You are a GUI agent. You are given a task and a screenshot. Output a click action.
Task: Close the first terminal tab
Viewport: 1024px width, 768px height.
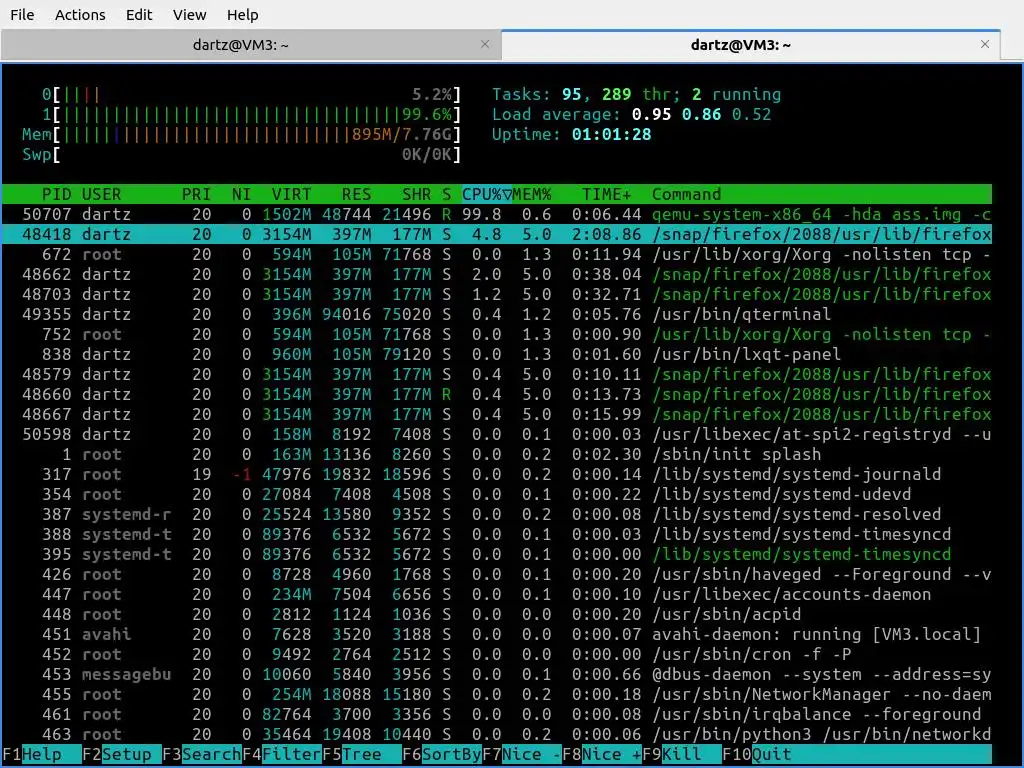coord(485,44)
